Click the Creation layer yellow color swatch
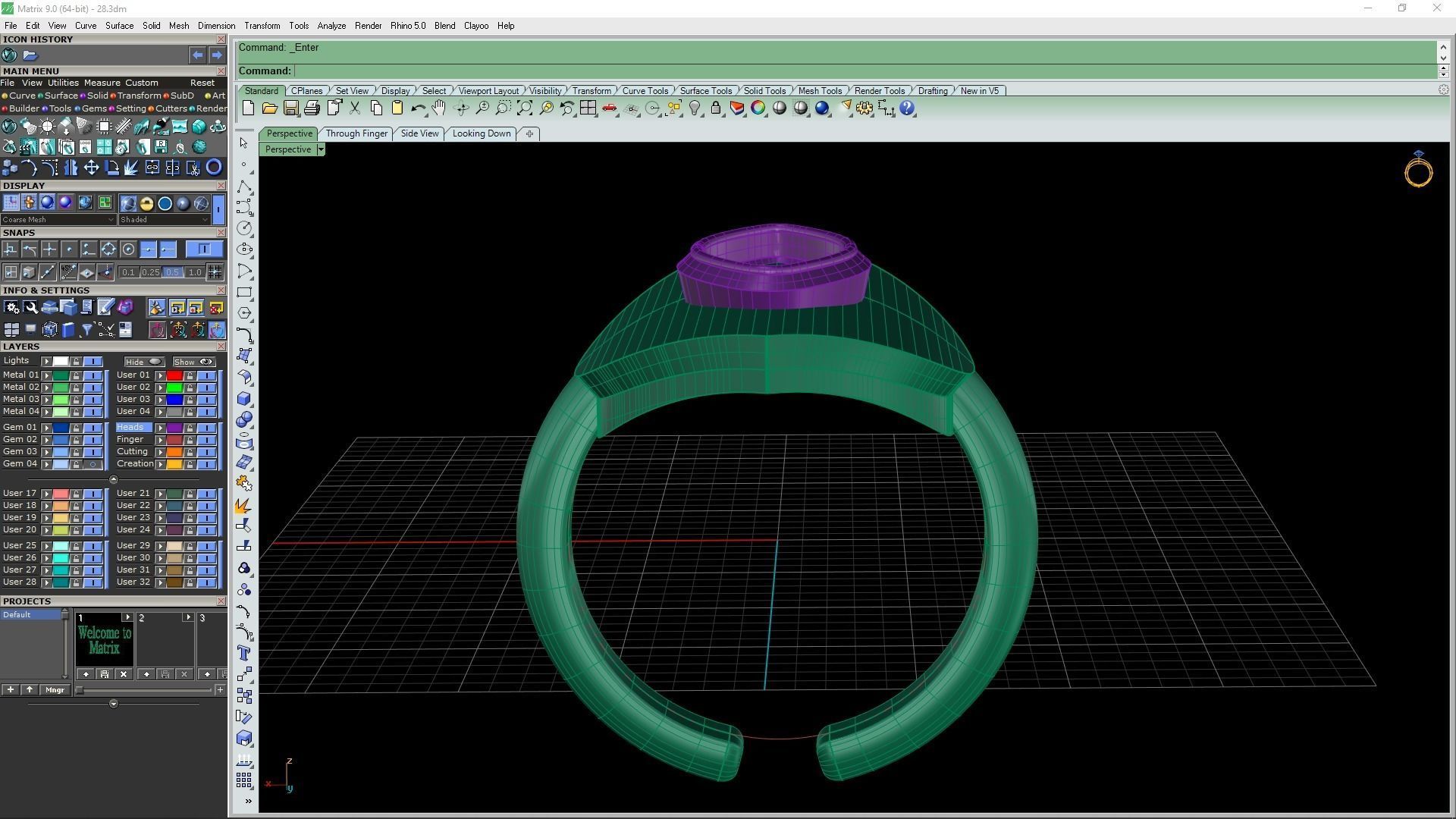The width and height of the screenshot is (1456, 819). click(x=174, y=464)
